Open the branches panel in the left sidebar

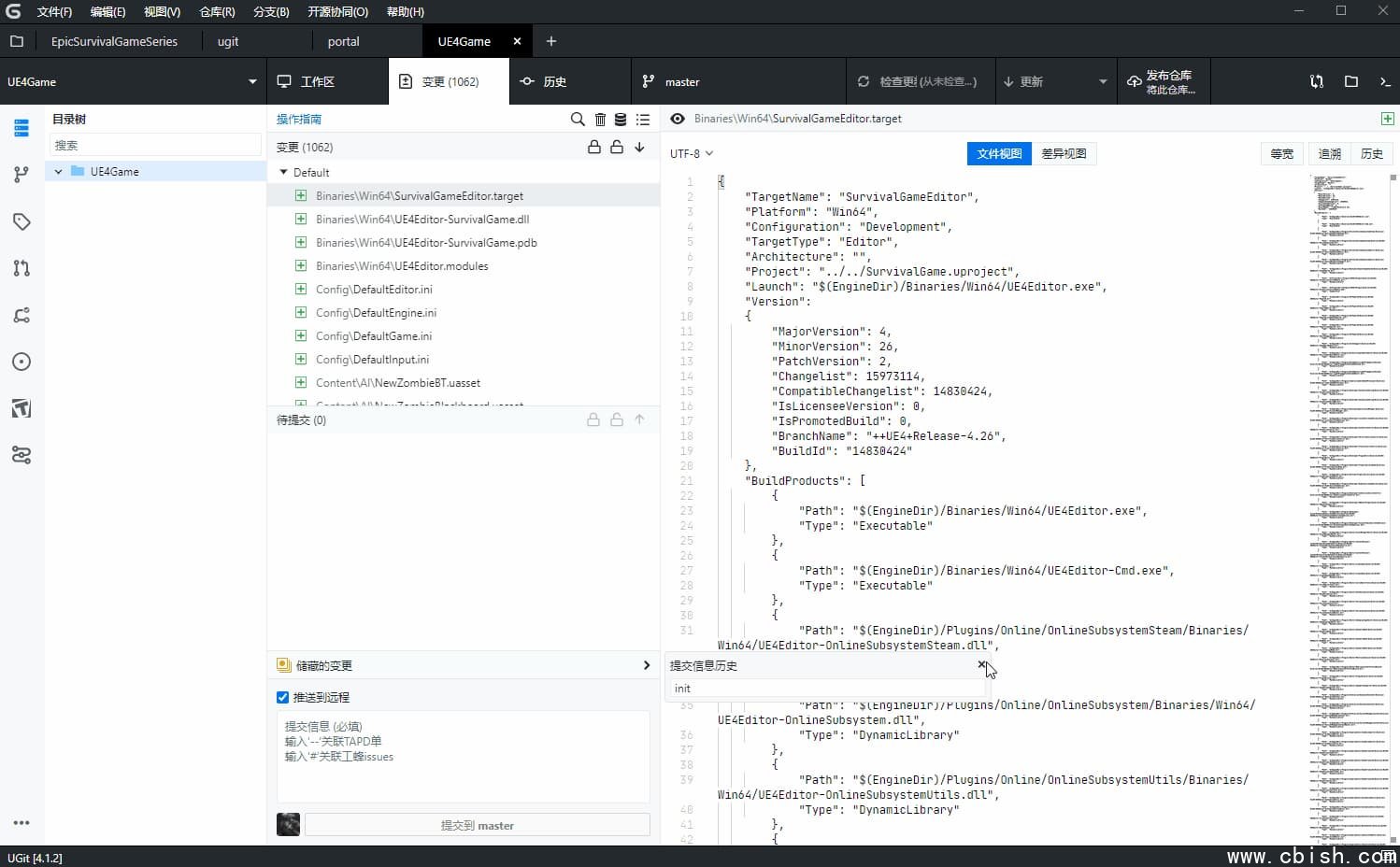point(21,175)
